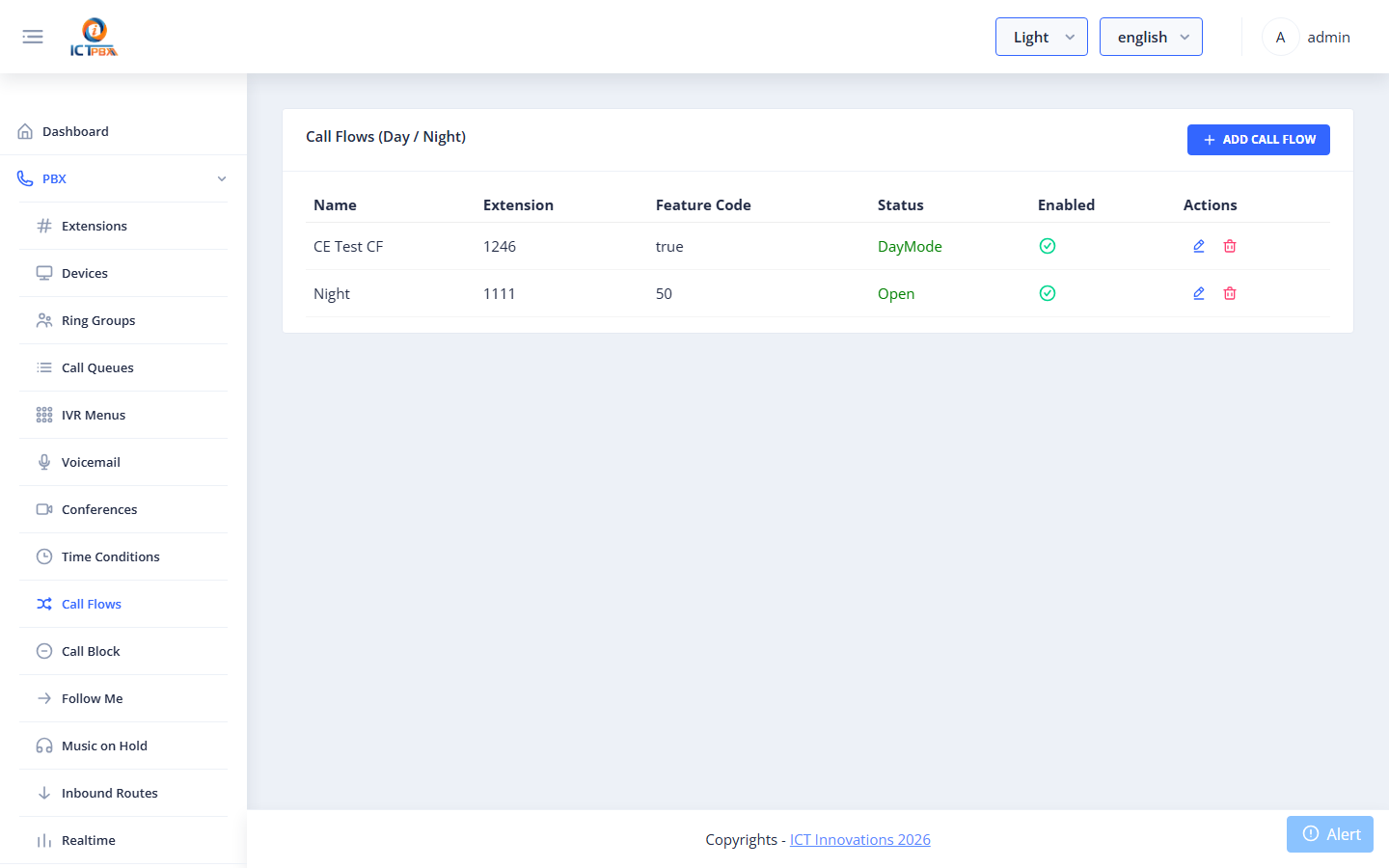The width and height of the screenshot is (1389, 868).
Task: Toggle enabled check for Night flow
Action: pos(1048,293)
